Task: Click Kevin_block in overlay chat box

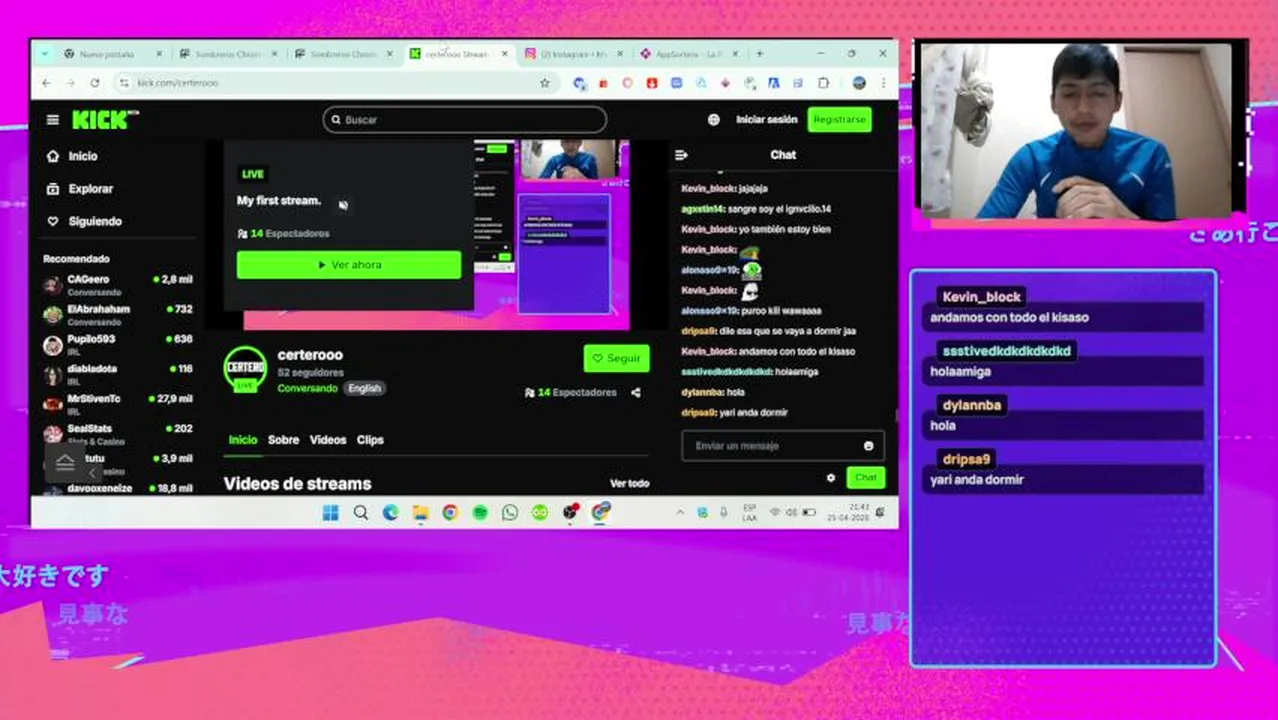Action: coord(981,297)
